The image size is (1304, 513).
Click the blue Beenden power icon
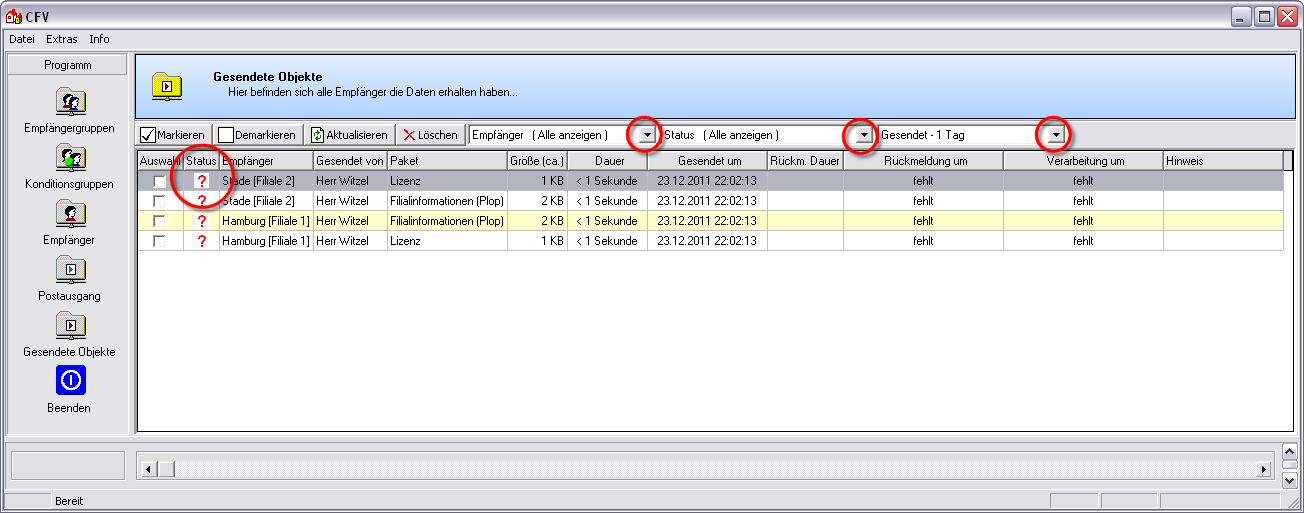tap(70, 381)
